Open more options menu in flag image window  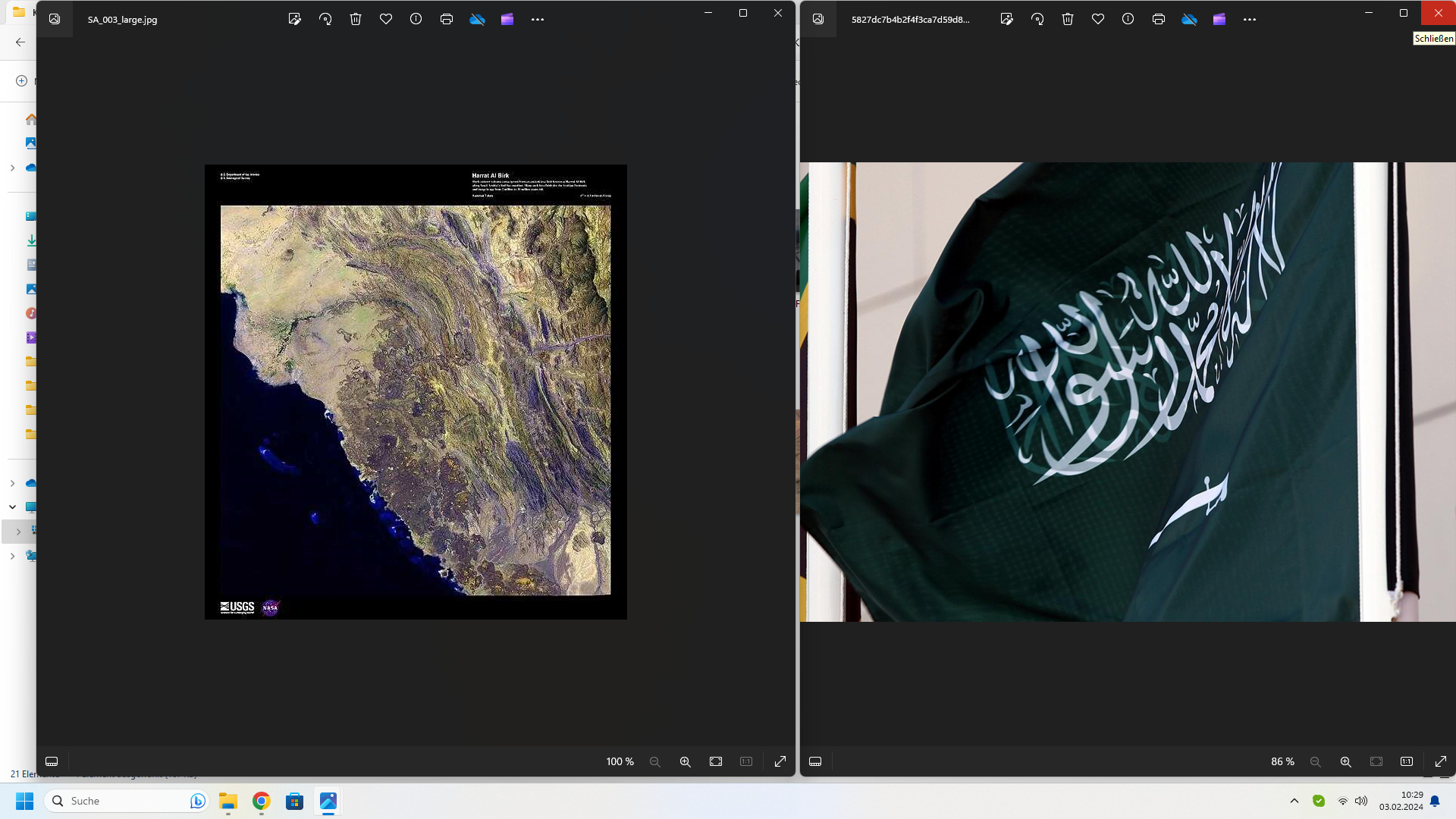coord(1250,20)
